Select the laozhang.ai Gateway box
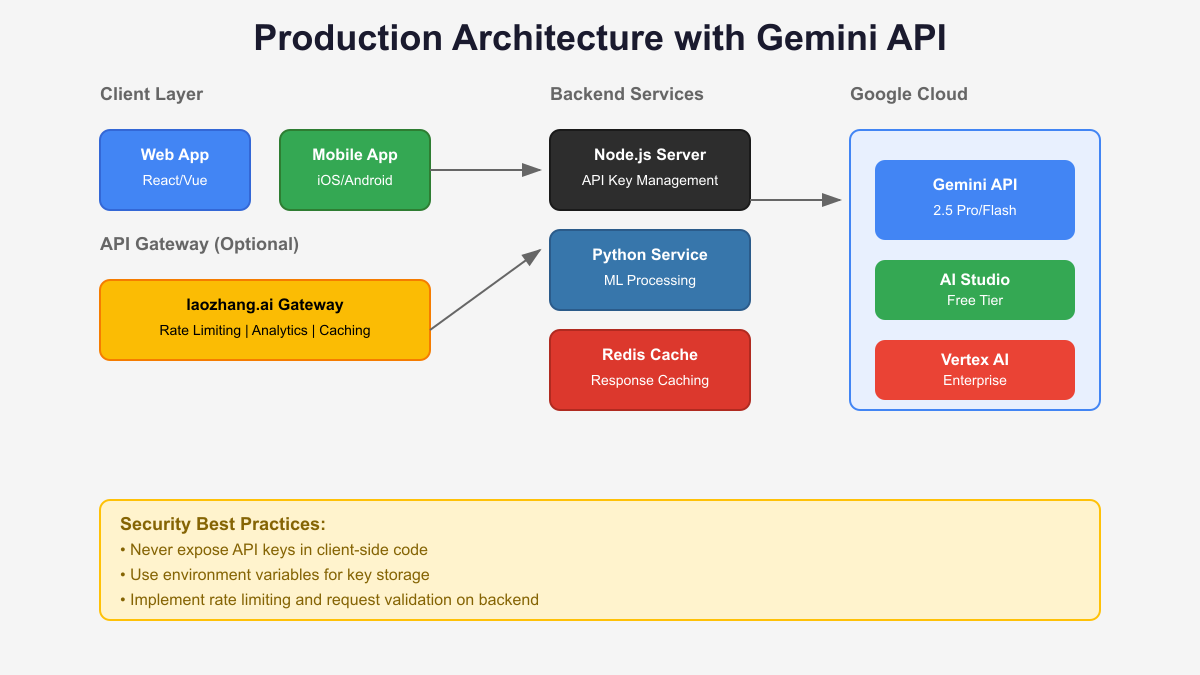Screen dimensions: 1200x675 [265, 320]
